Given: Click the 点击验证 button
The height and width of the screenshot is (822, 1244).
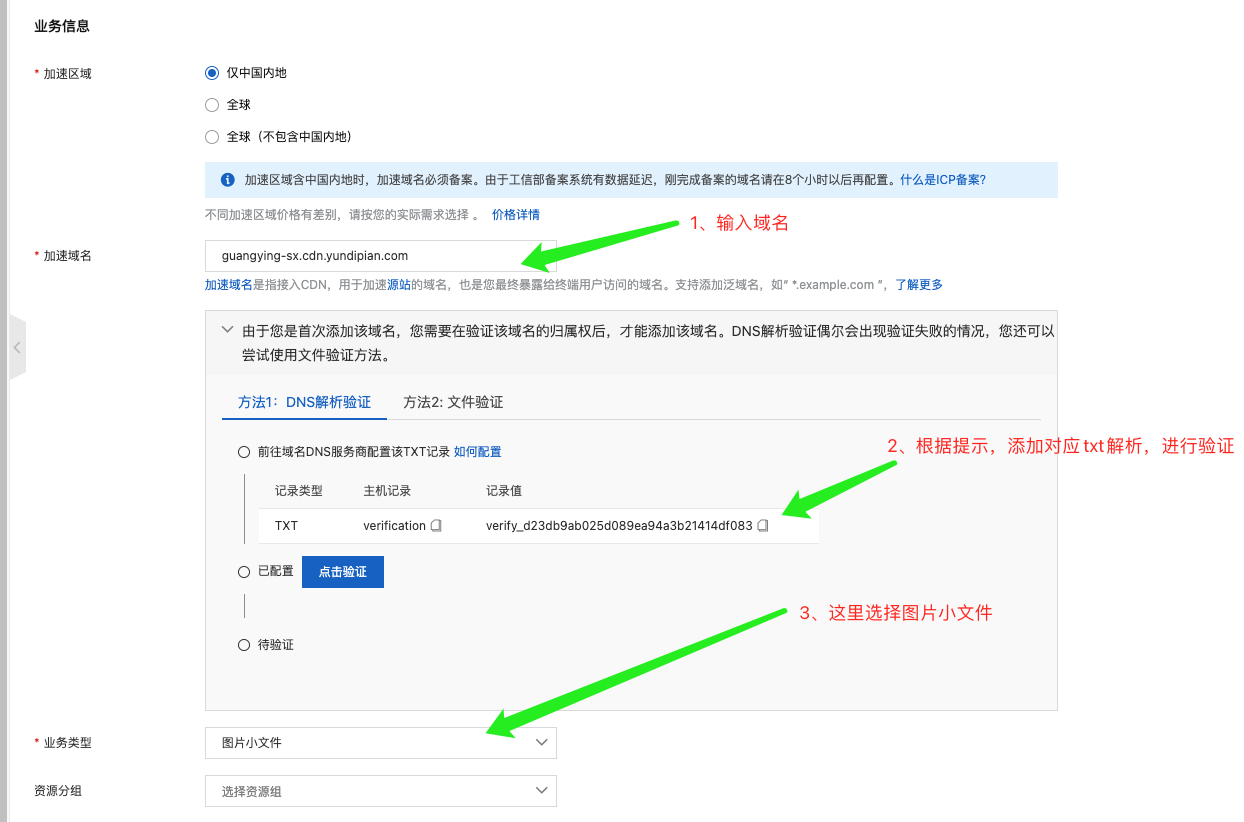Looking at the screenshot, I should (342, 572).
